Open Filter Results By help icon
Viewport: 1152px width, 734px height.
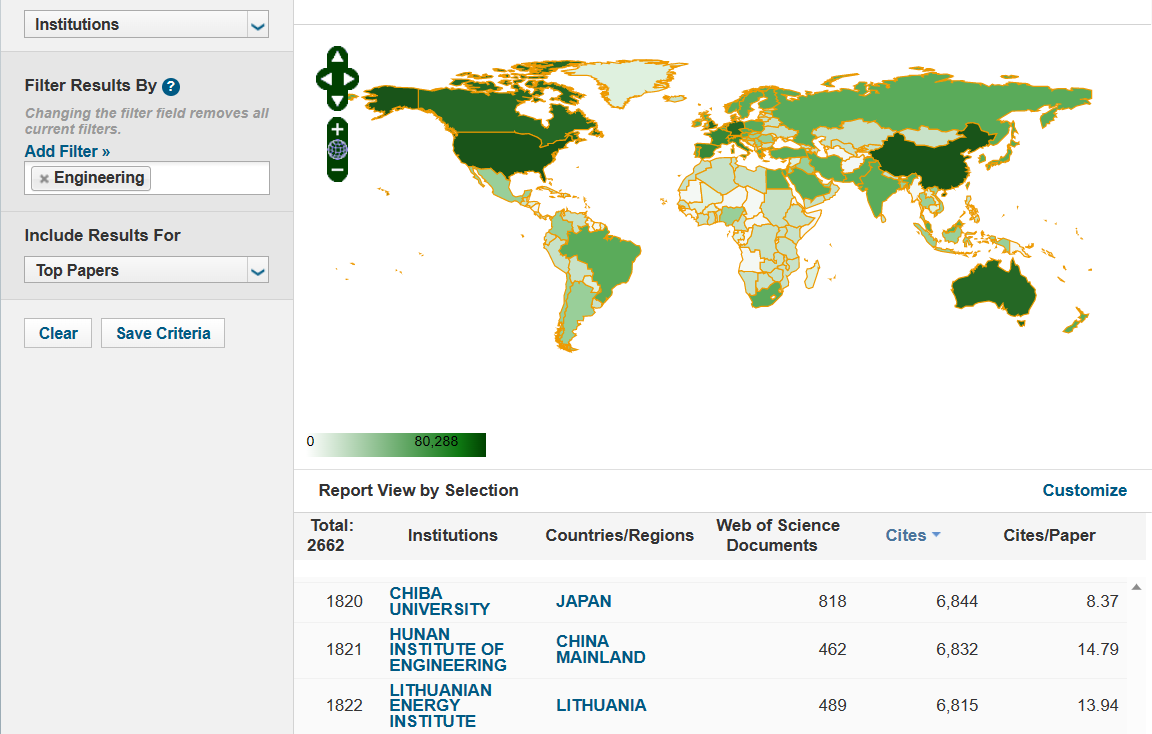tap(171, 87)
